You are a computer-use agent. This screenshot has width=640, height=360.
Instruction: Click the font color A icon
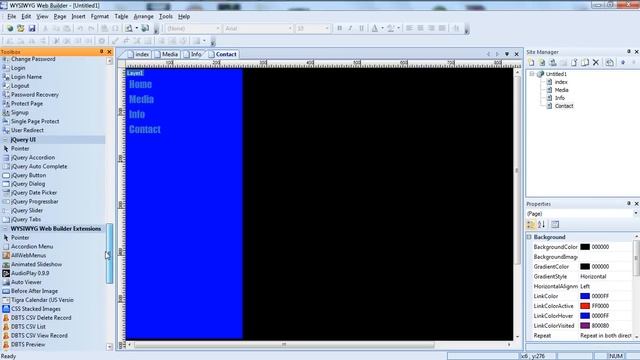(x=375, y=28)
